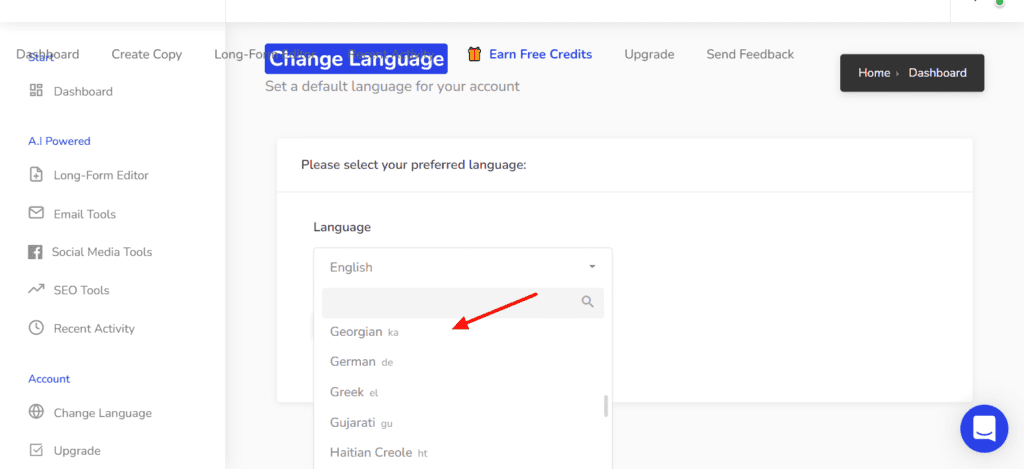Click the Home breadcrumb link
Viewport: 1024px width, 469px height.
pos(873,73)
